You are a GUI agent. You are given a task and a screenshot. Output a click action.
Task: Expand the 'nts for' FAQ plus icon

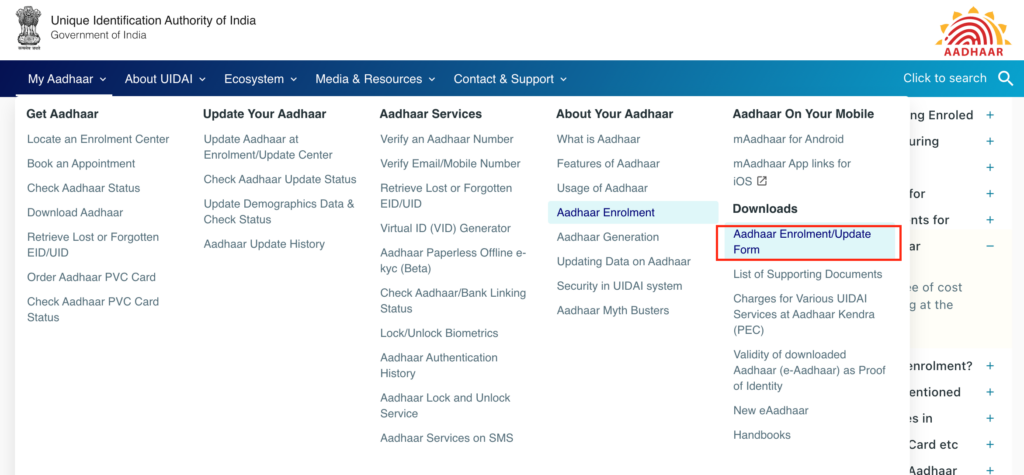(x=990, y=220)
